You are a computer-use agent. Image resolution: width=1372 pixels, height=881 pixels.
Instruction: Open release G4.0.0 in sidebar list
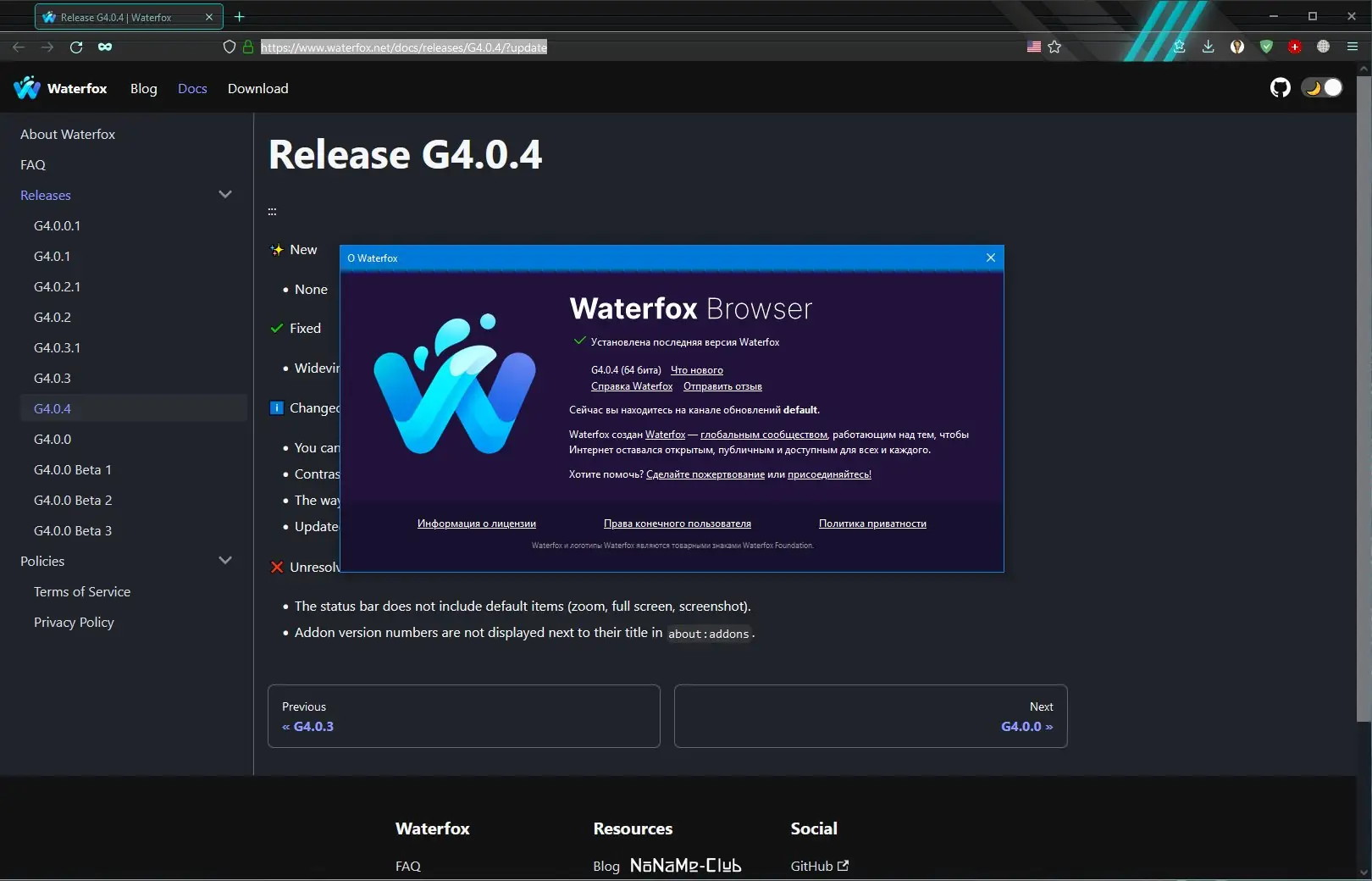(x=53, y=440)
